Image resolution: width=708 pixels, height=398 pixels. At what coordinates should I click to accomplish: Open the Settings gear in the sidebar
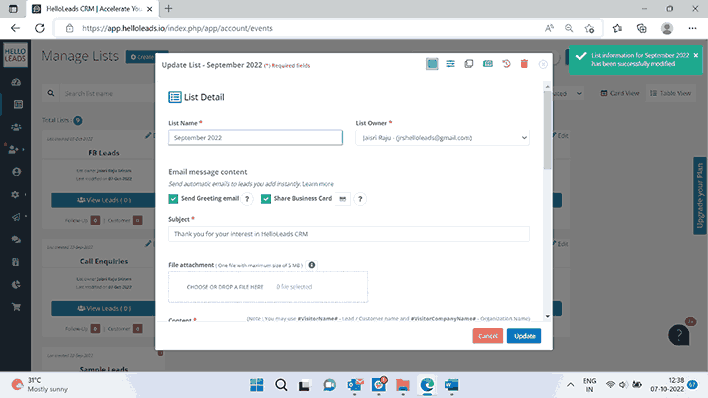tap(15, 195)
